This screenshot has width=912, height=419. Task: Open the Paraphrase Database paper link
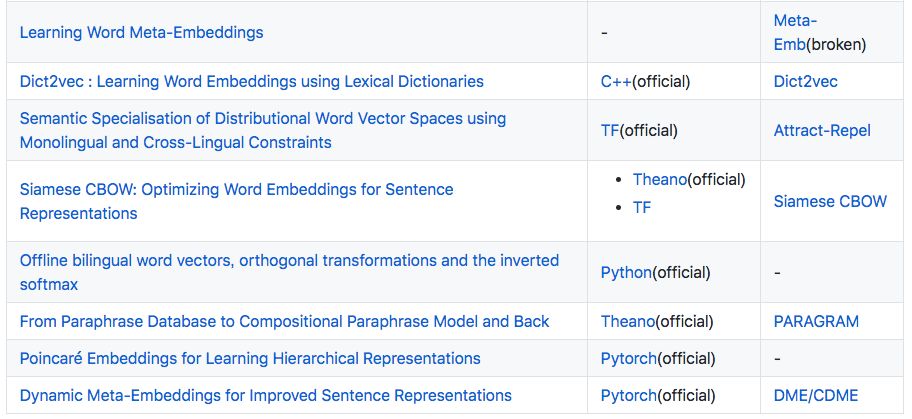(284, 321)
